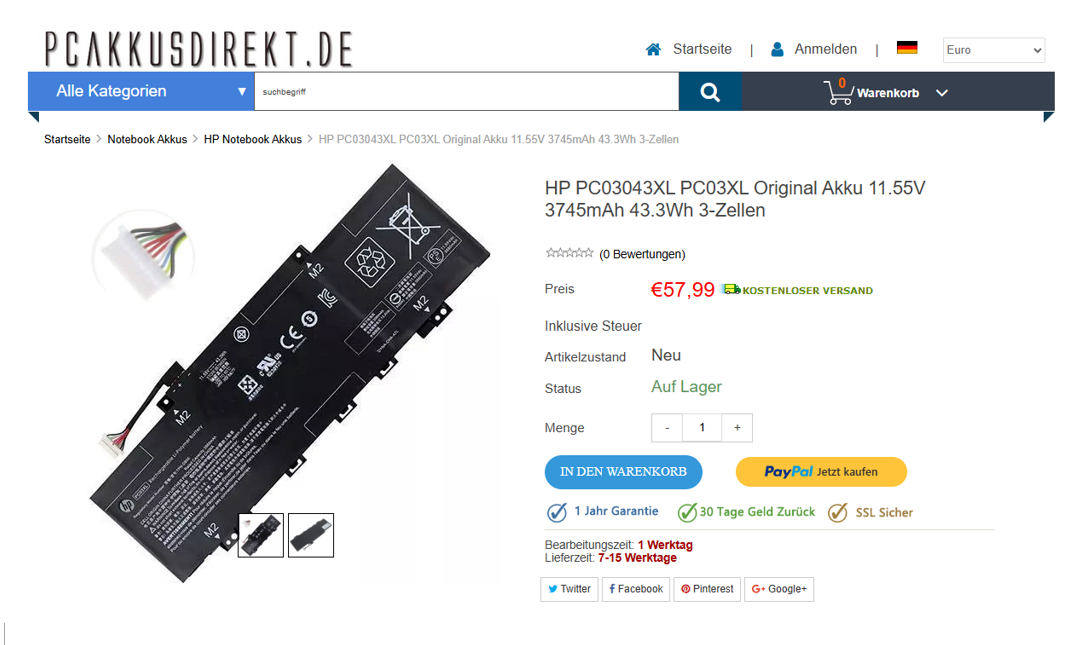Expand the Warenkorb chevron
This screenshot has height=645, width=1089.
pyautogui.click(x=942, y=93)
